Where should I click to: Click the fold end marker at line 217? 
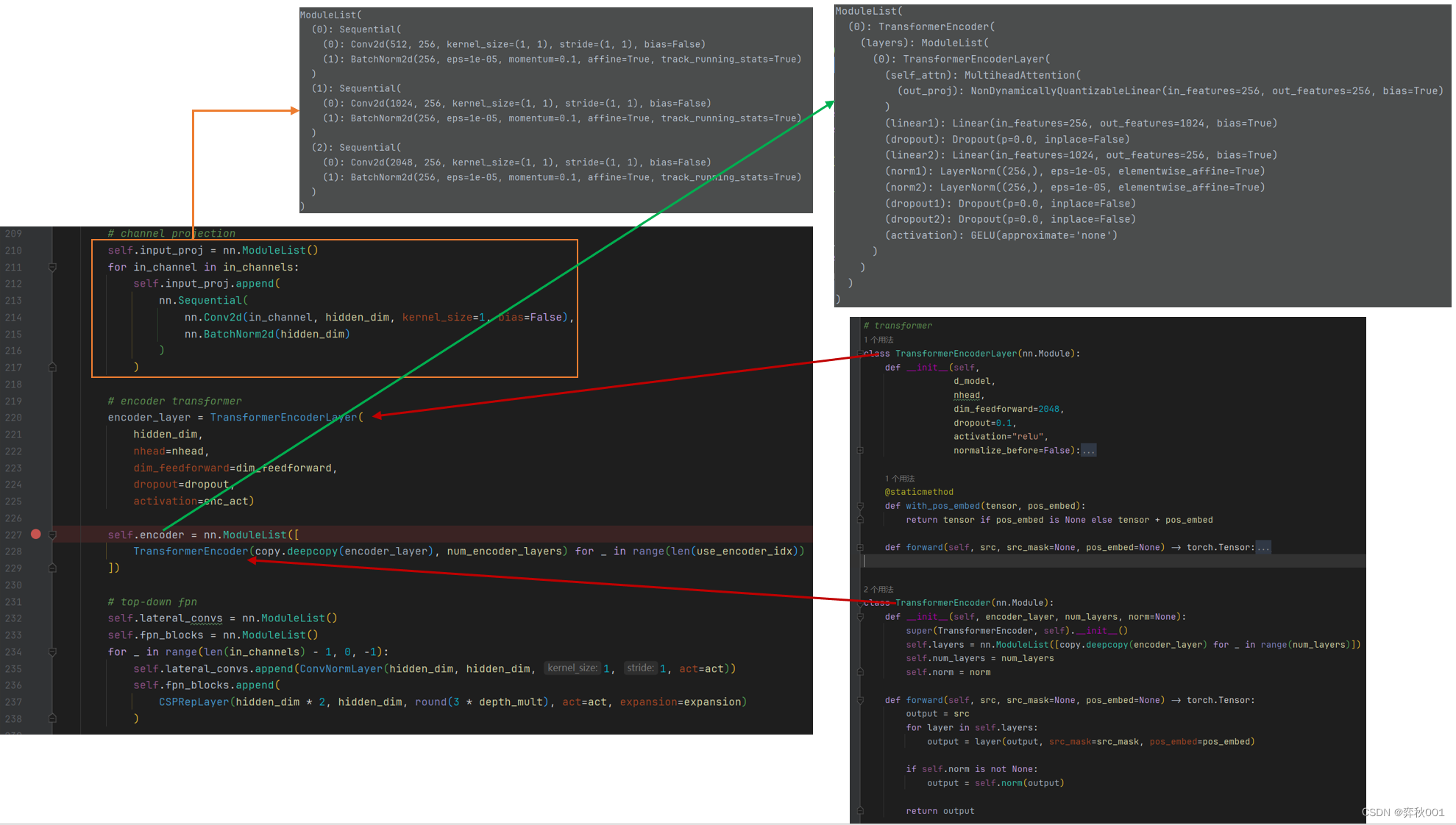52,367
